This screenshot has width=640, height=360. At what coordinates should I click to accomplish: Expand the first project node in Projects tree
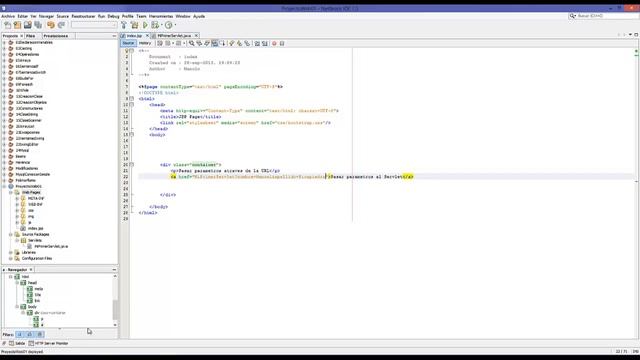pos(4,42)
